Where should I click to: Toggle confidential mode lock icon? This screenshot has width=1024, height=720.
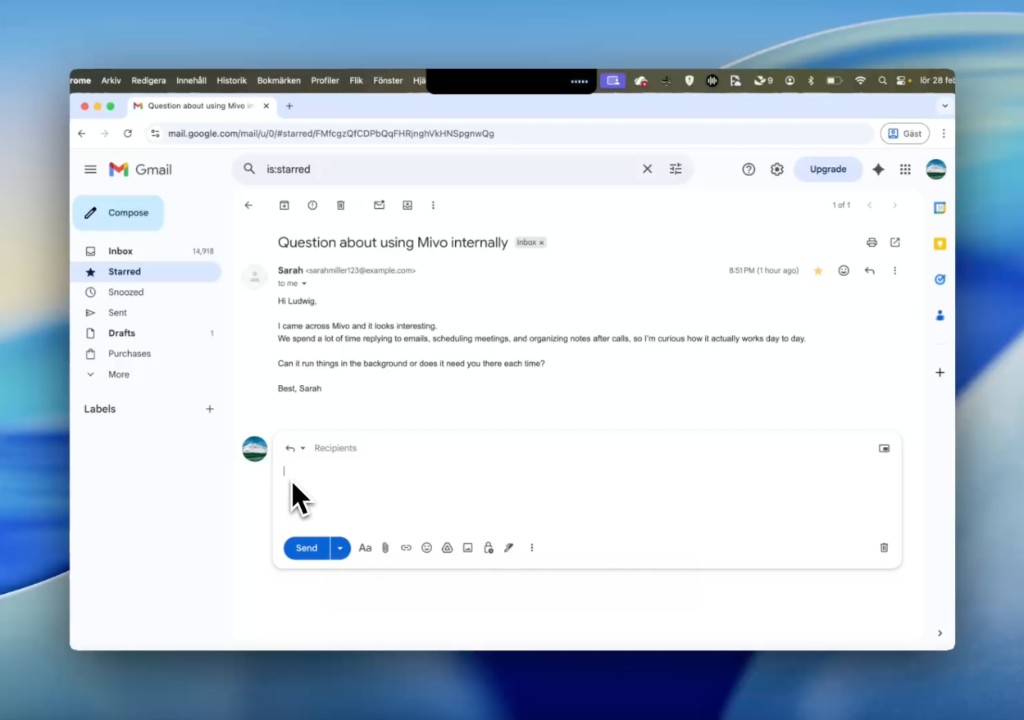click(x=488, y=548)
